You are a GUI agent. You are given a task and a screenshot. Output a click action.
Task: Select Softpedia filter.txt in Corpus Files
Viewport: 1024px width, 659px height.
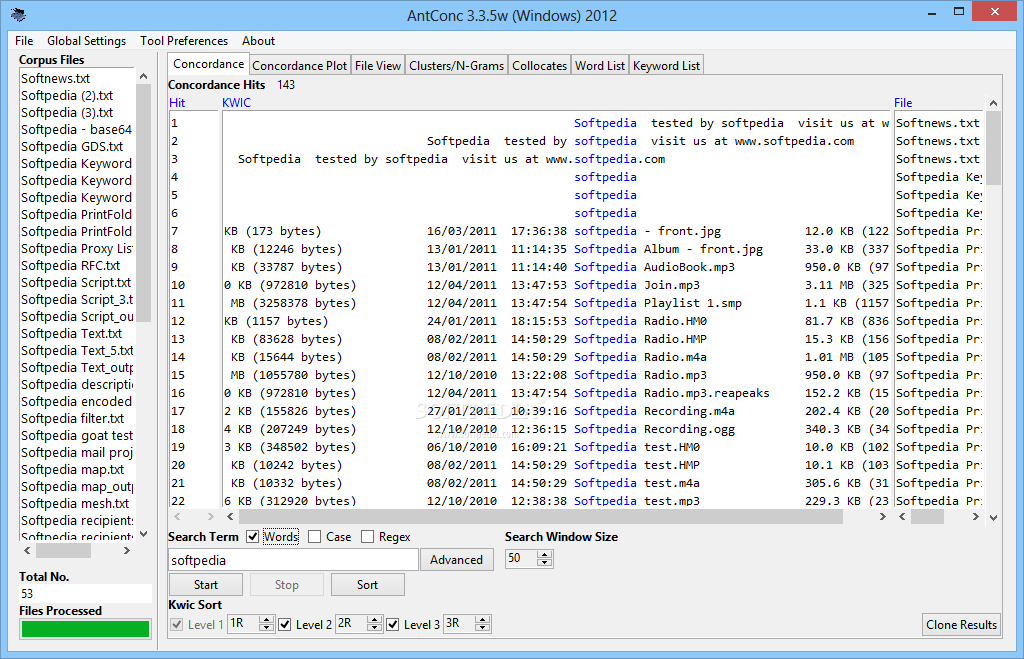coord(72,418)
